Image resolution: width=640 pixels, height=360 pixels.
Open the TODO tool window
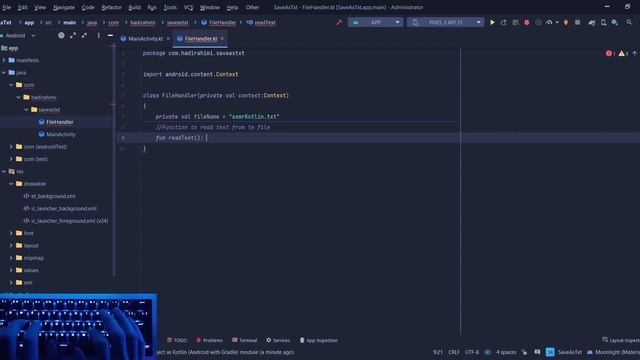pos(177,340)
